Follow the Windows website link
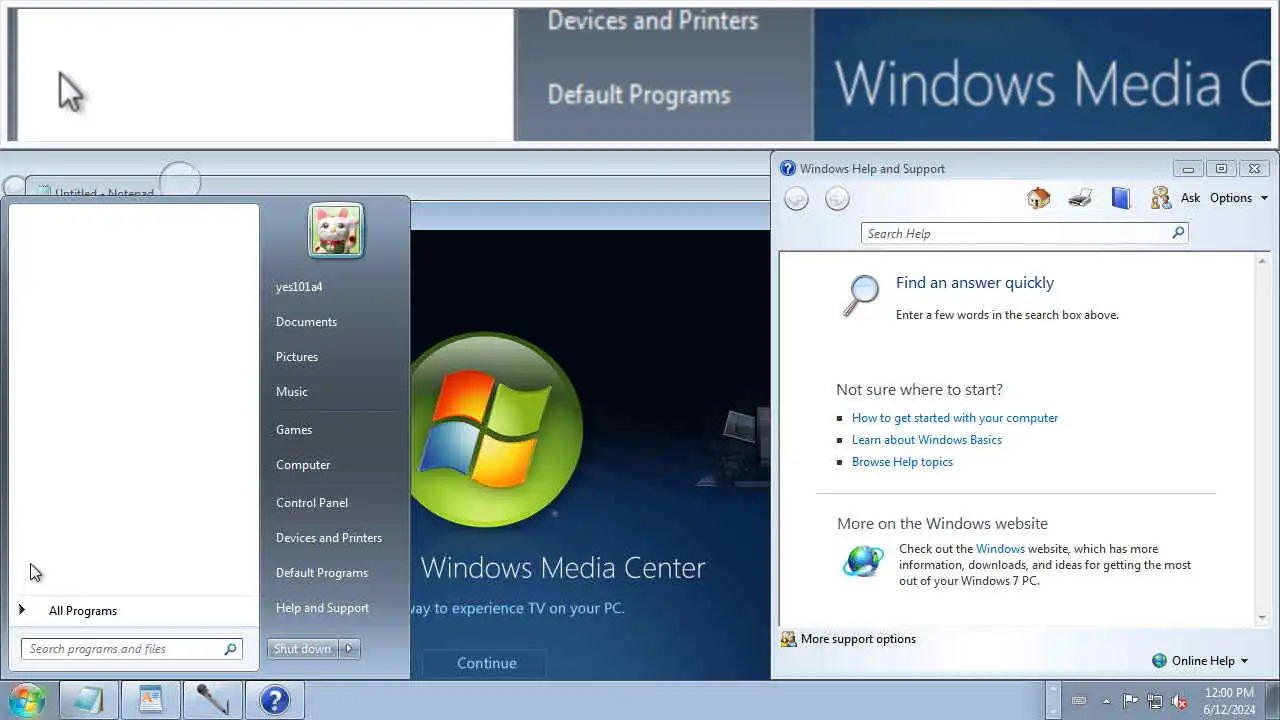 tap(1000, 549)
